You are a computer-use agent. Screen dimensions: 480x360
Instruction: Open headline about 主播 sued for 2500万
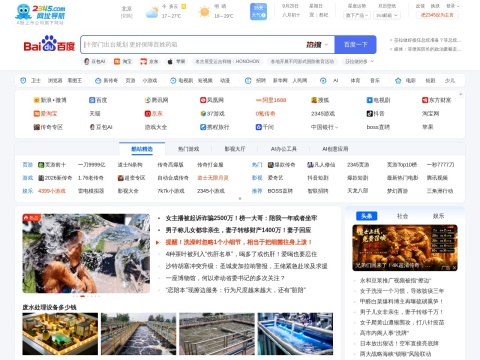click(241, 218)
